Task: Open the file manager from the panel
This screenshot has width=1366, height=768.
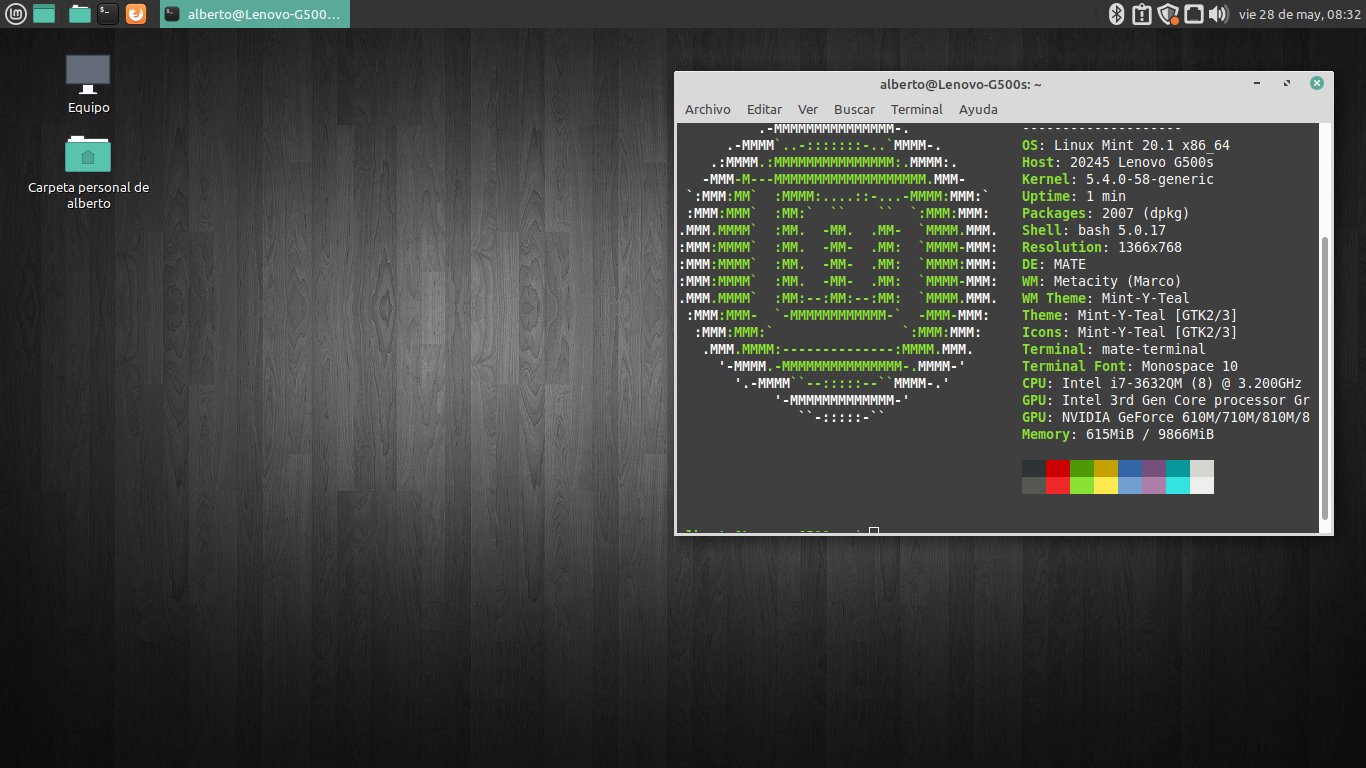Action: (x=80, y=14)
